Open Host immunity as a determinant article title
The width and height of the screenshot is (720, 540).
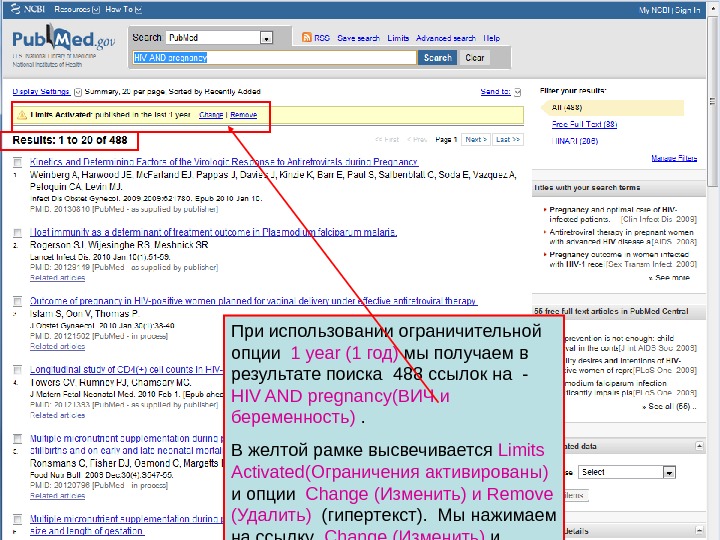coord(213,232)
